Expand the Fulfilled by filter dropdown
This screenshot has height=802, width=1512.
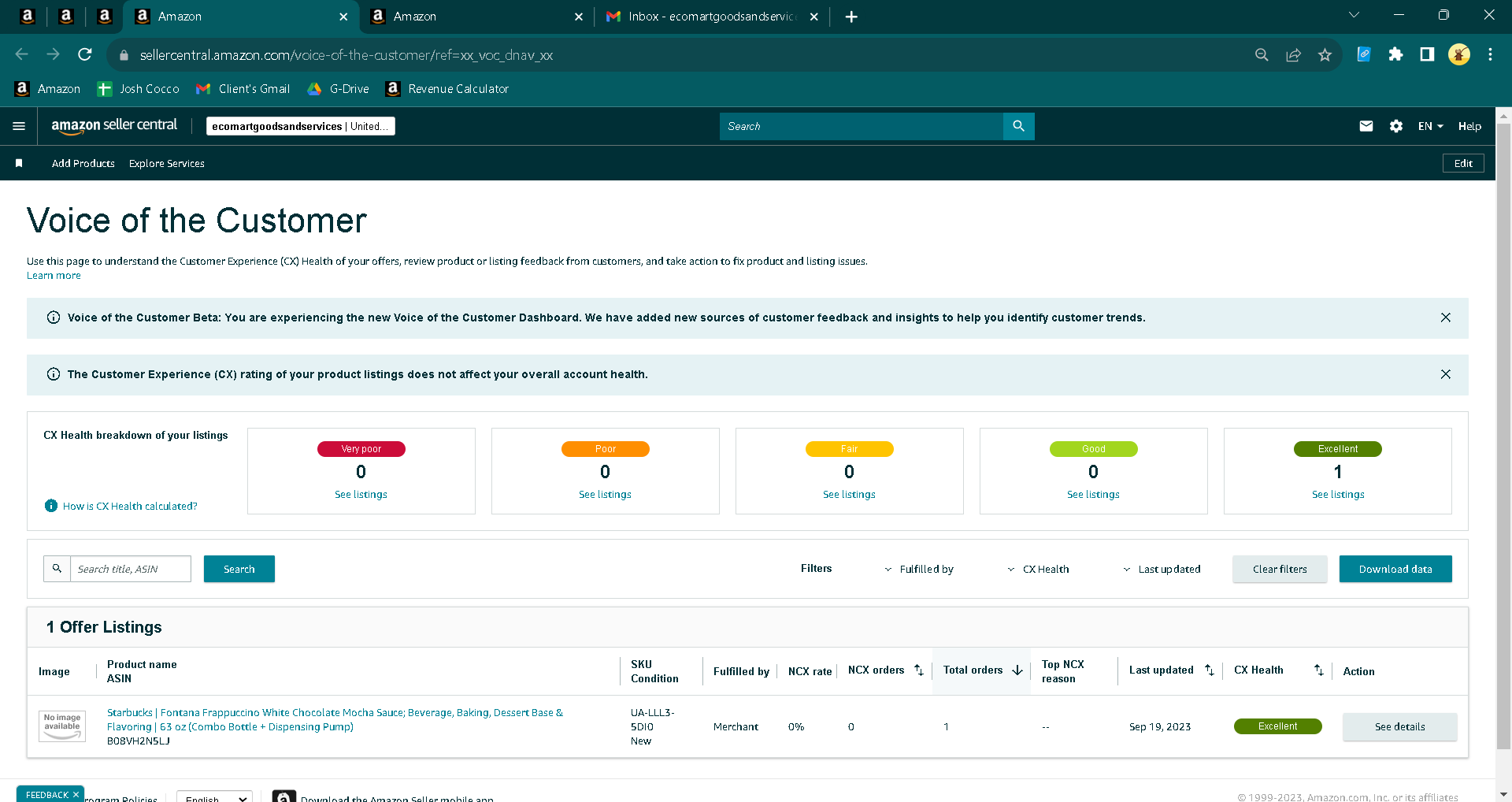pyautogui.click(x=918, y=569)
